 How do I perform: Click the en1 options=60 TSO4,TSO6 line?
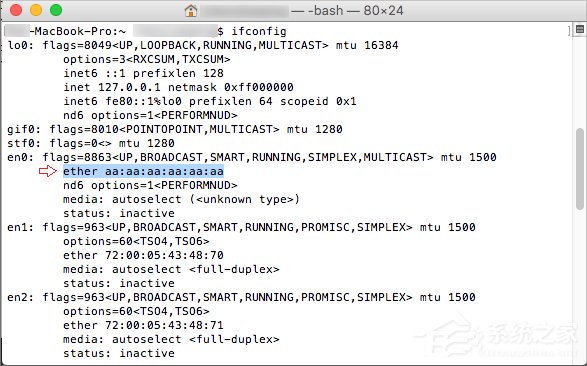tap(136, 241)
